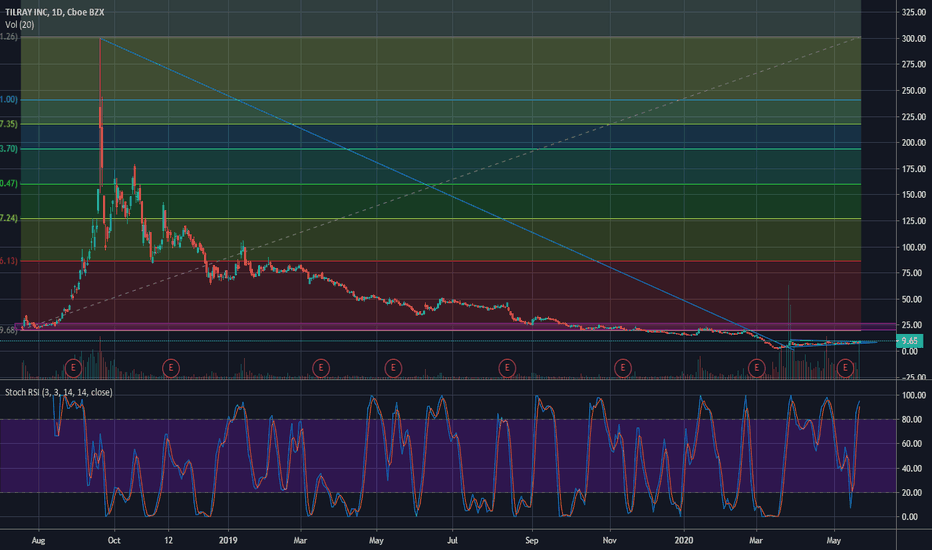
Task: Select the earnings E marker near Nov 2019
Action: pyautogui.click(x=622, y=368)
